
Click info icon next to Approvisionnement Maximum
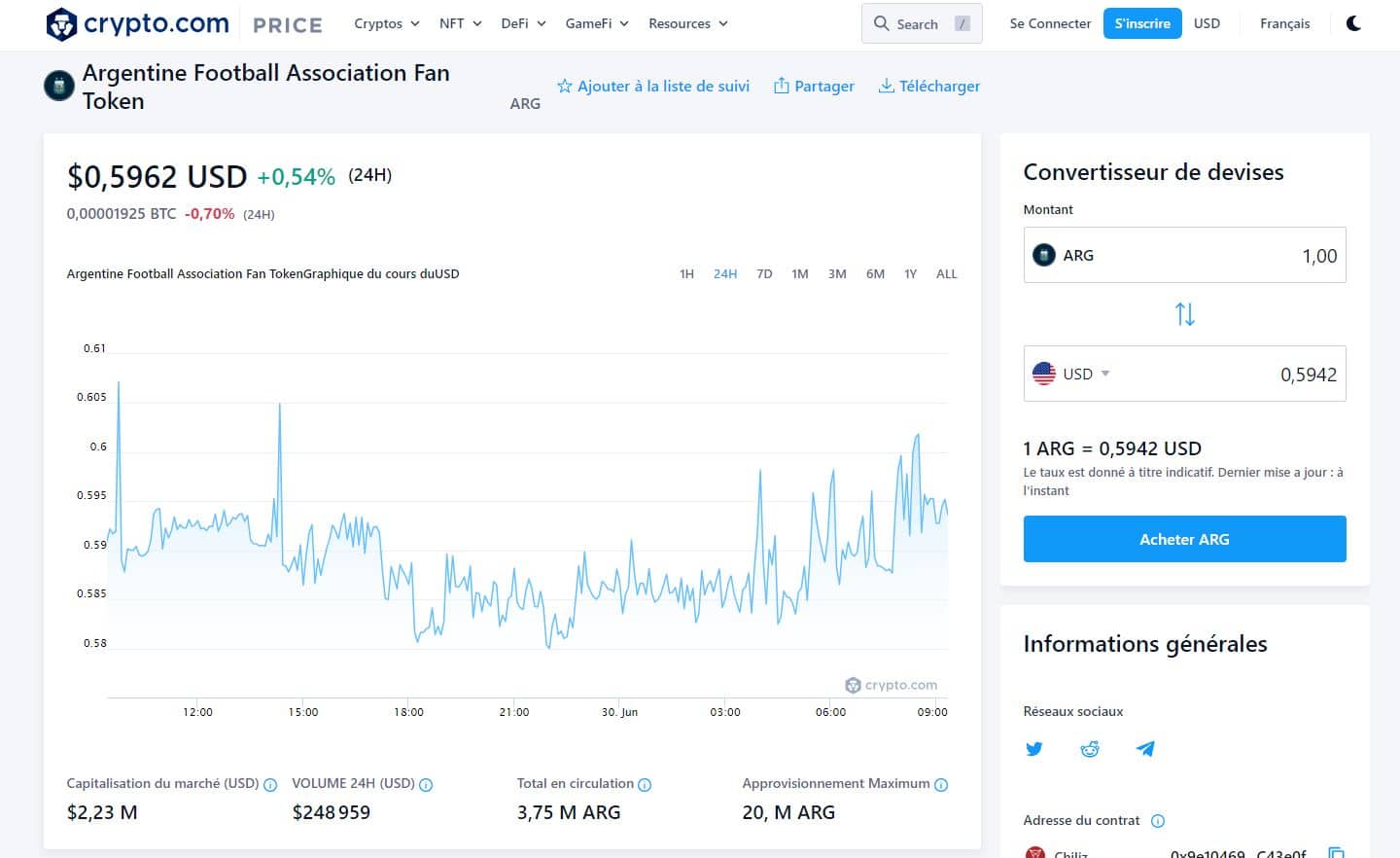[941, 785]
